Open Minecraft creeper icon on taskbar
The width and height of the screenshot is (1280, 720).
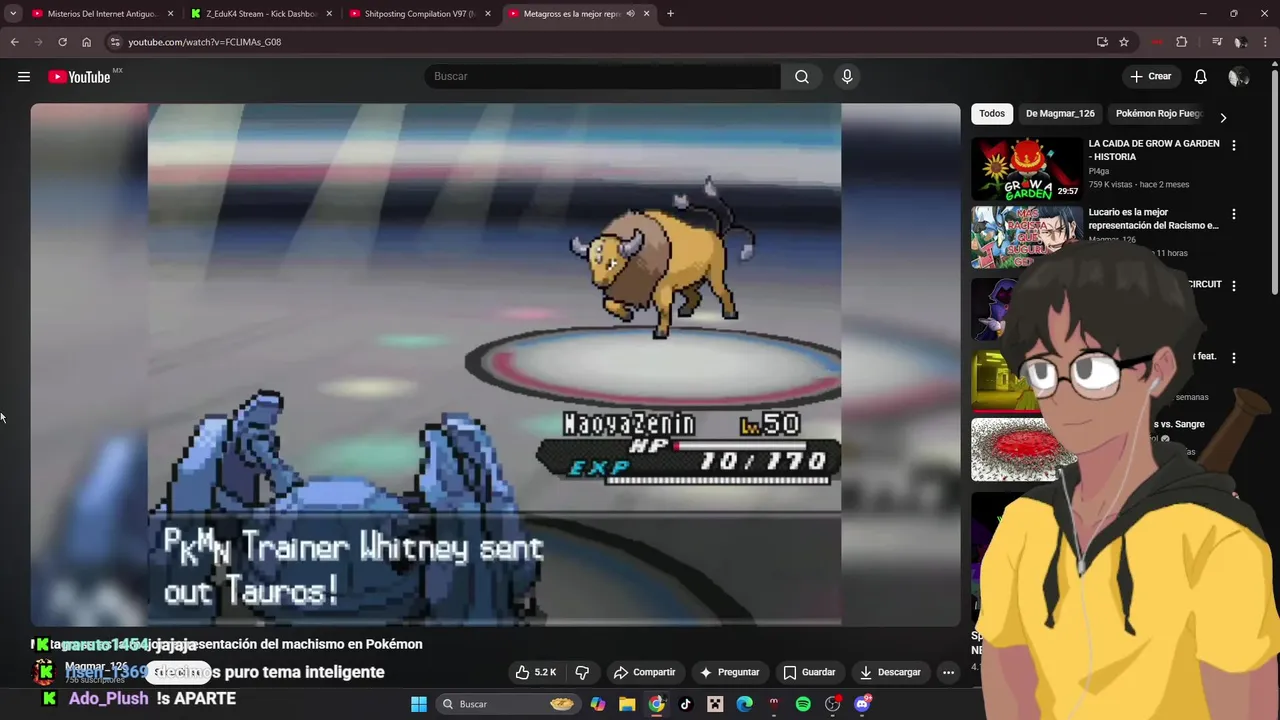[x=715, y=704]
